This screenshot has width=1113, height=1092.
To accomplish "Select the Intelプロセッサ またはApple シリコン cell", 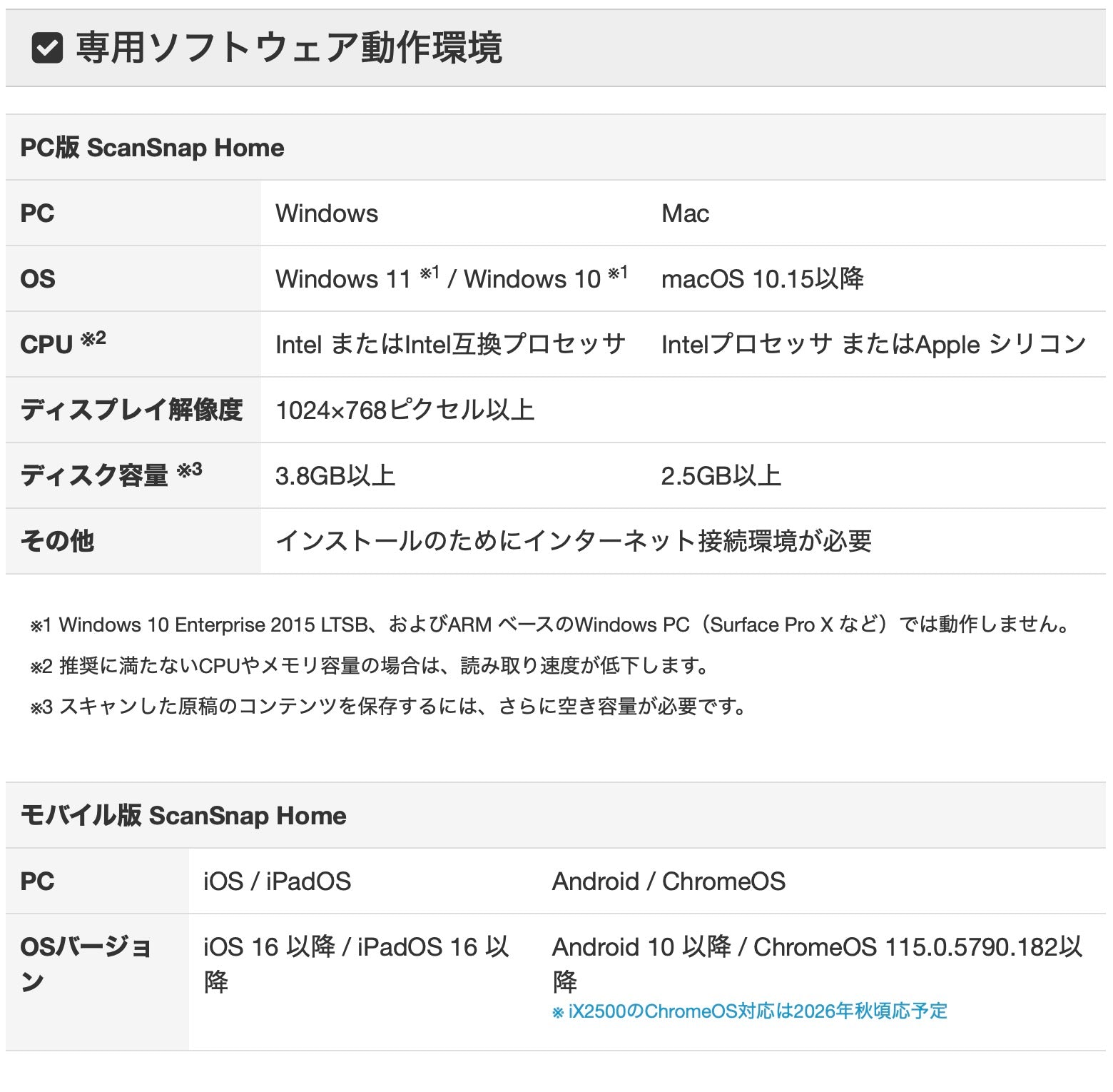I will point(876,344).
